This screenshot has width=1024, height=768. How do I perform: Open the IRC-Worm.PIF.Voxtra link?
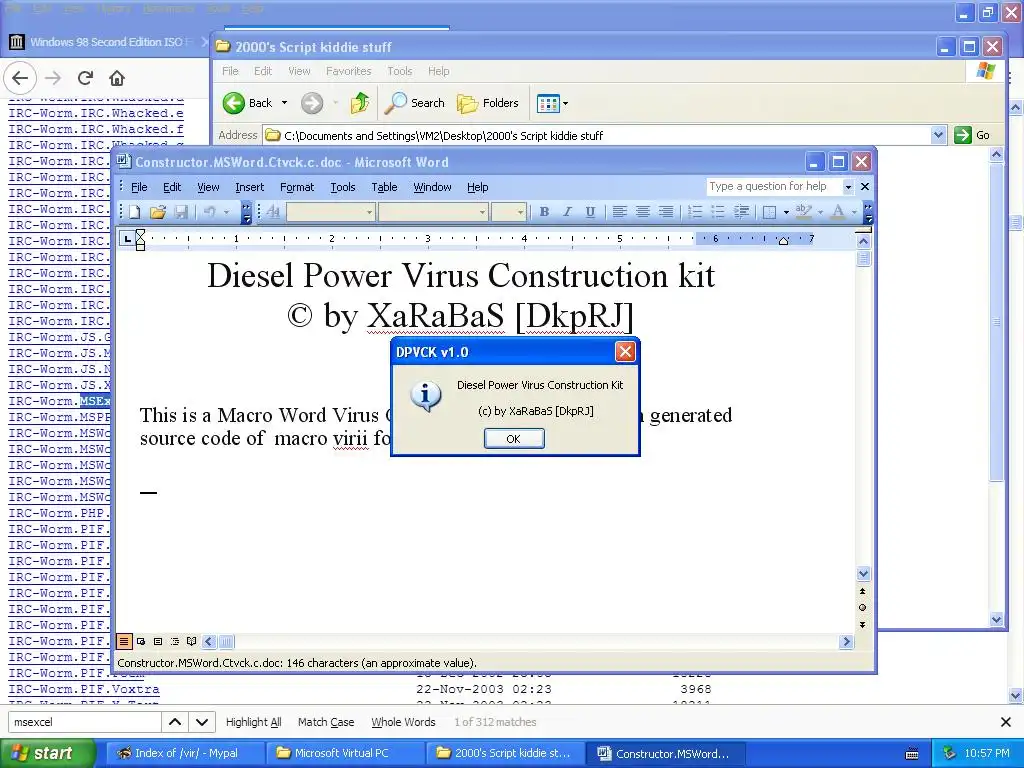click(x=84, y=689)
